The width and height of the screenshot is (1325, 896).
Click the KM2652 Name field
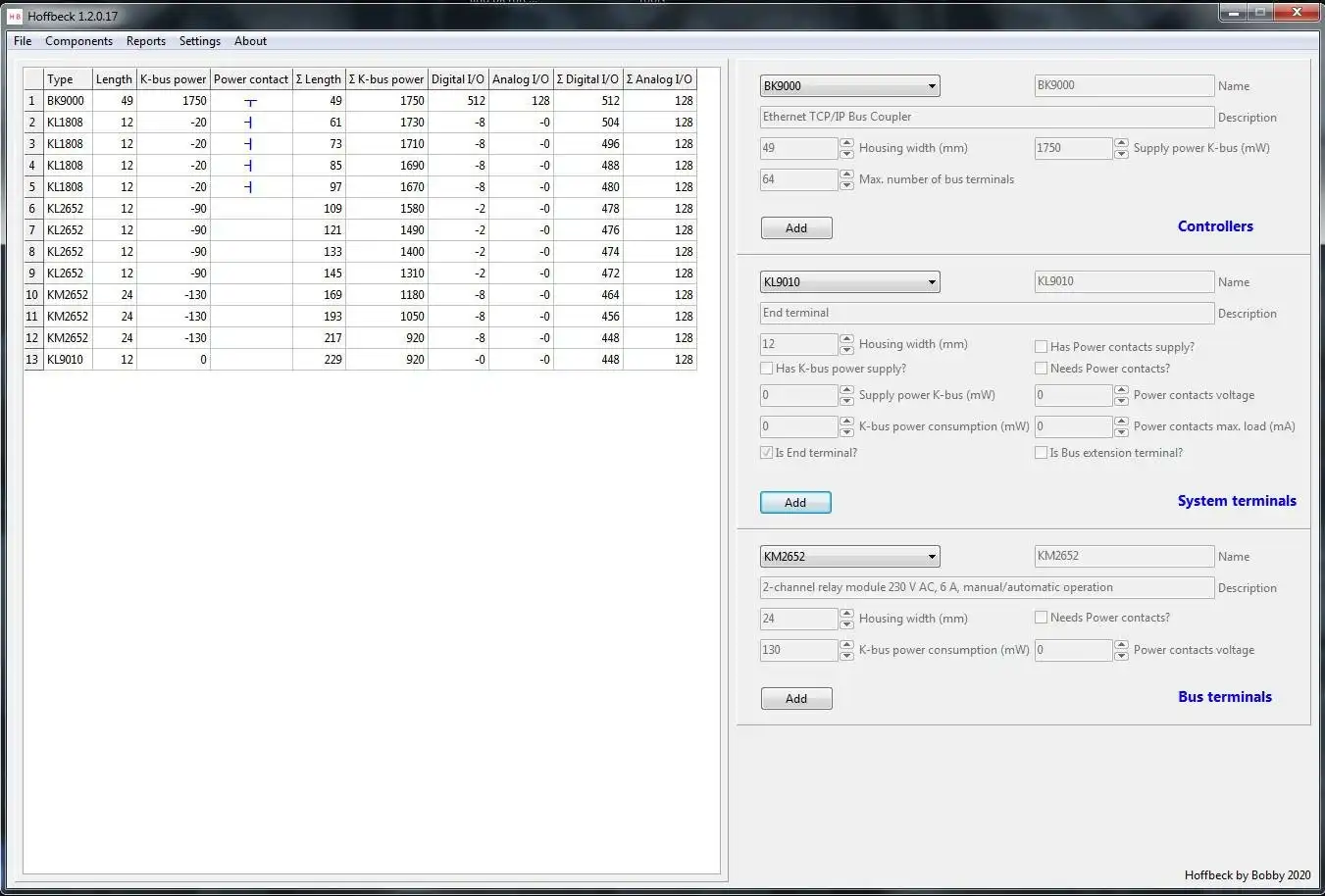coord(1124,556)
